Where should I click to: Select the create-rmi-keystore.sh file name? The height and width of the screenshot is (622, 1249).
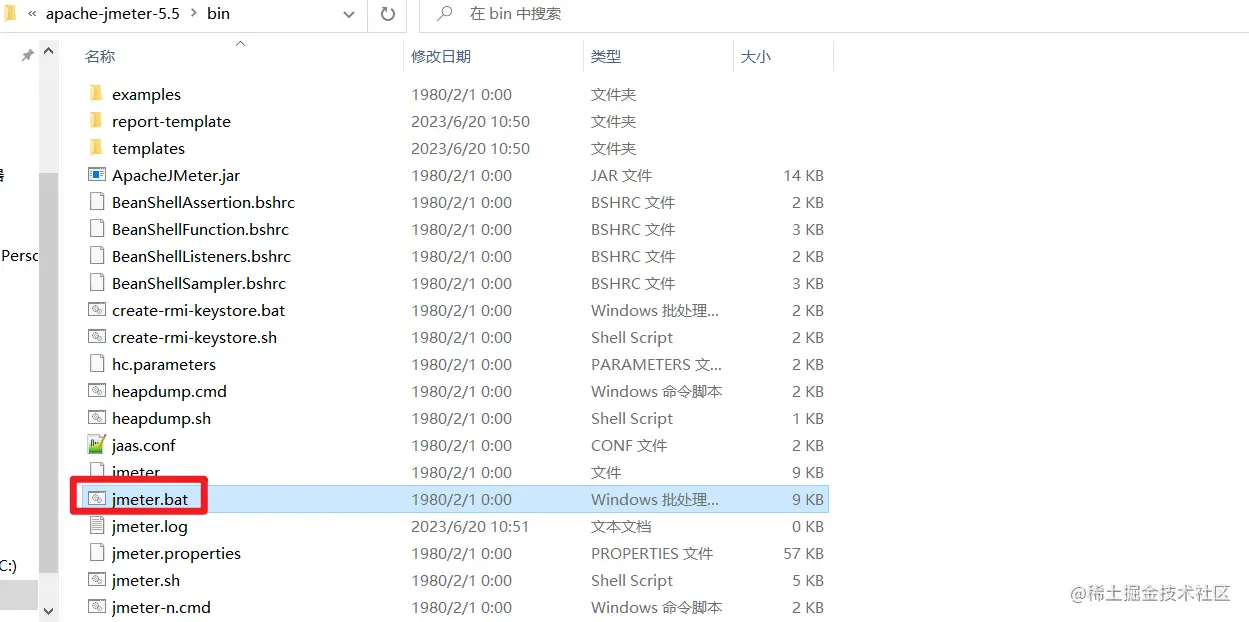click(x=194, y=337)
